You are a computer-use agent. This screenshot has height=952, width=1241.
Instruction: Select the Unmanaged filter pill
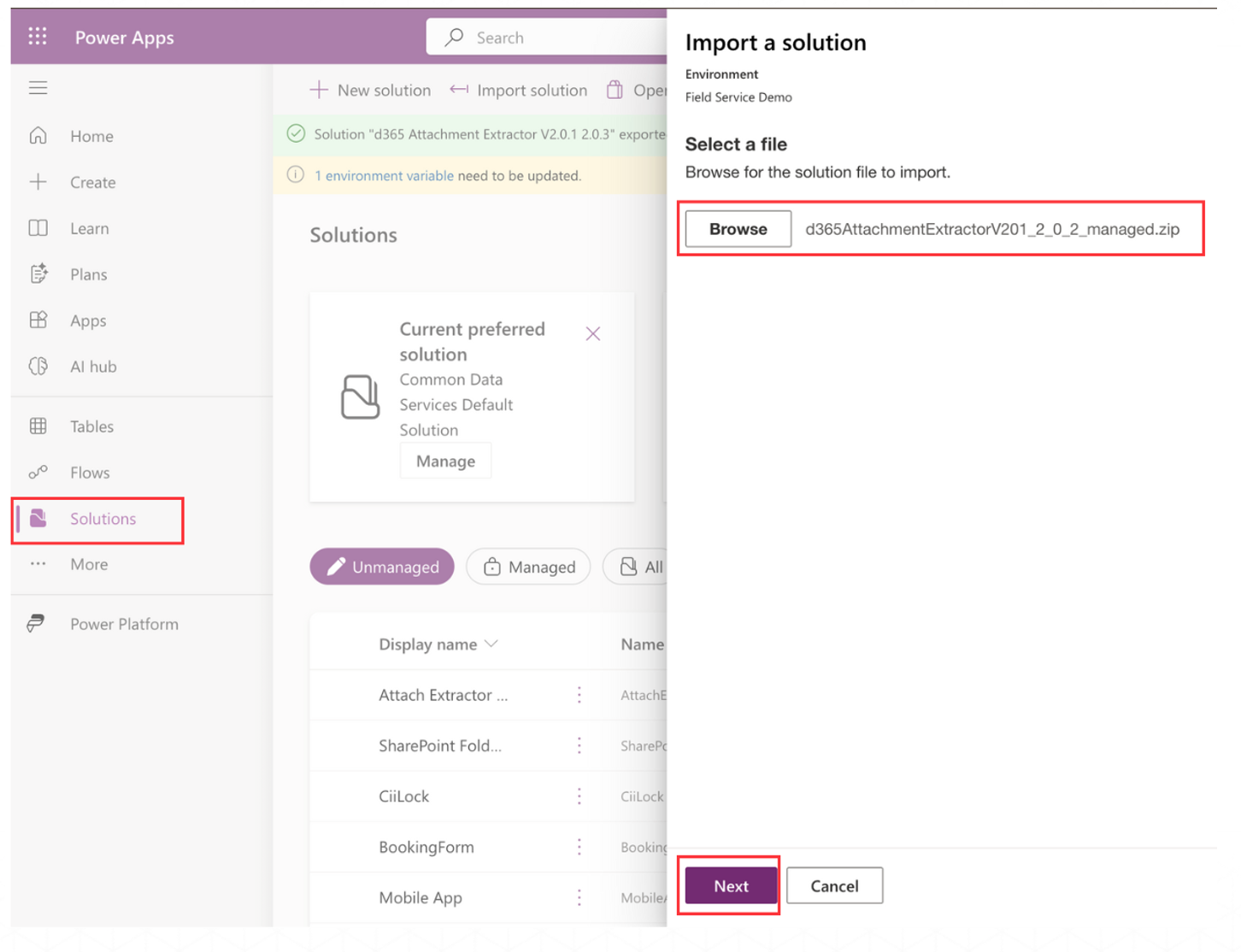pyautogui.click(x=382, y=567)
